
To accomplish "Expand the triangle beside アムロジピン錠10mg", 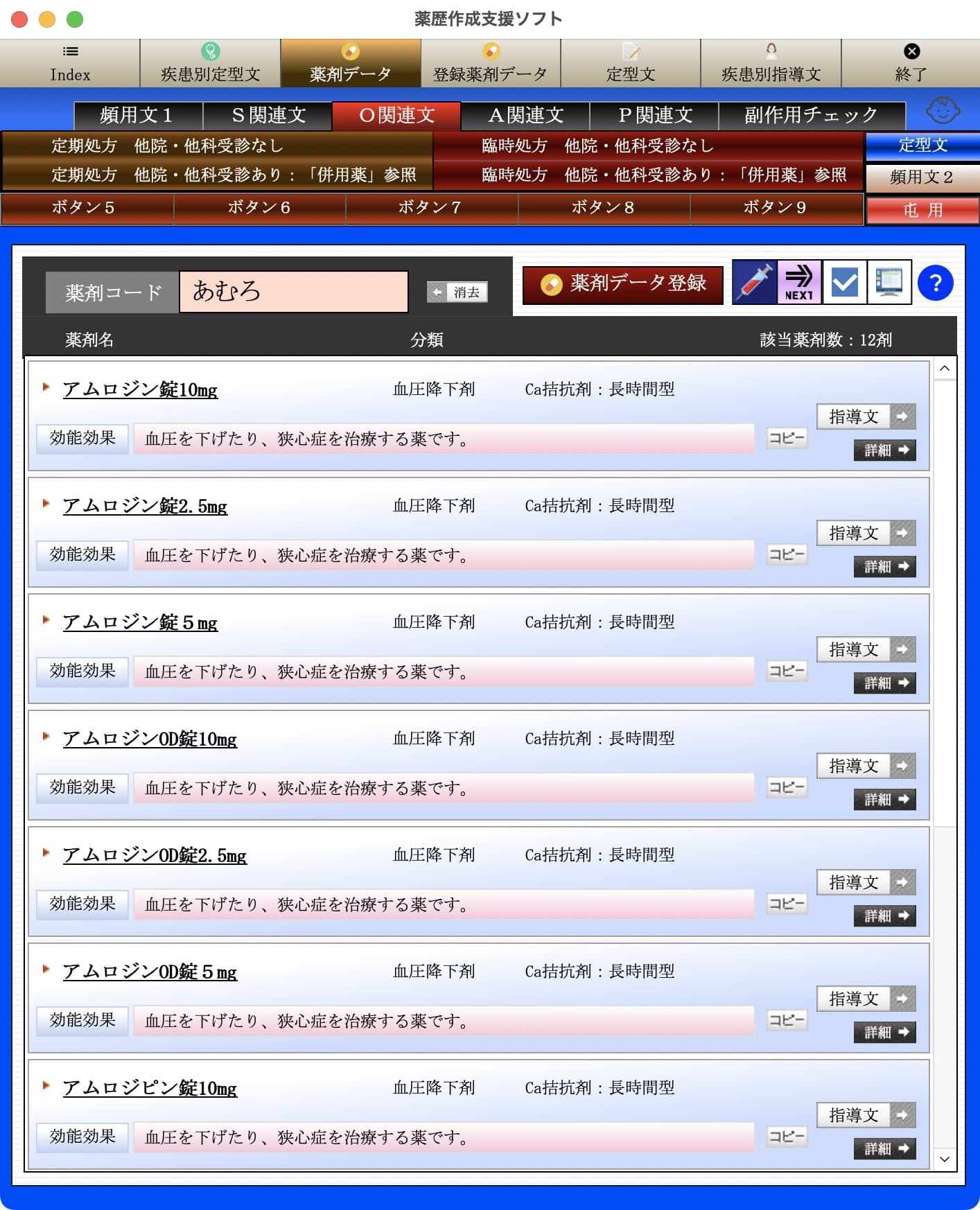I will click(x=46, y=1085).
